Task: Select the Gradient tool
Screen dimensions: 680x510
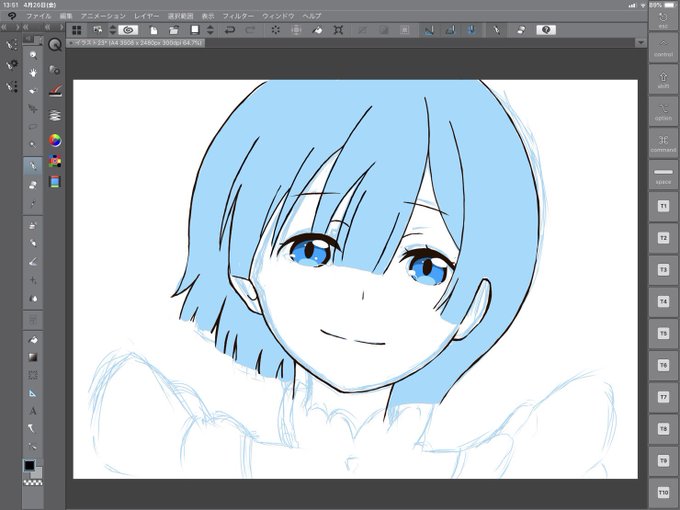Action: click(x=33, y=357)
